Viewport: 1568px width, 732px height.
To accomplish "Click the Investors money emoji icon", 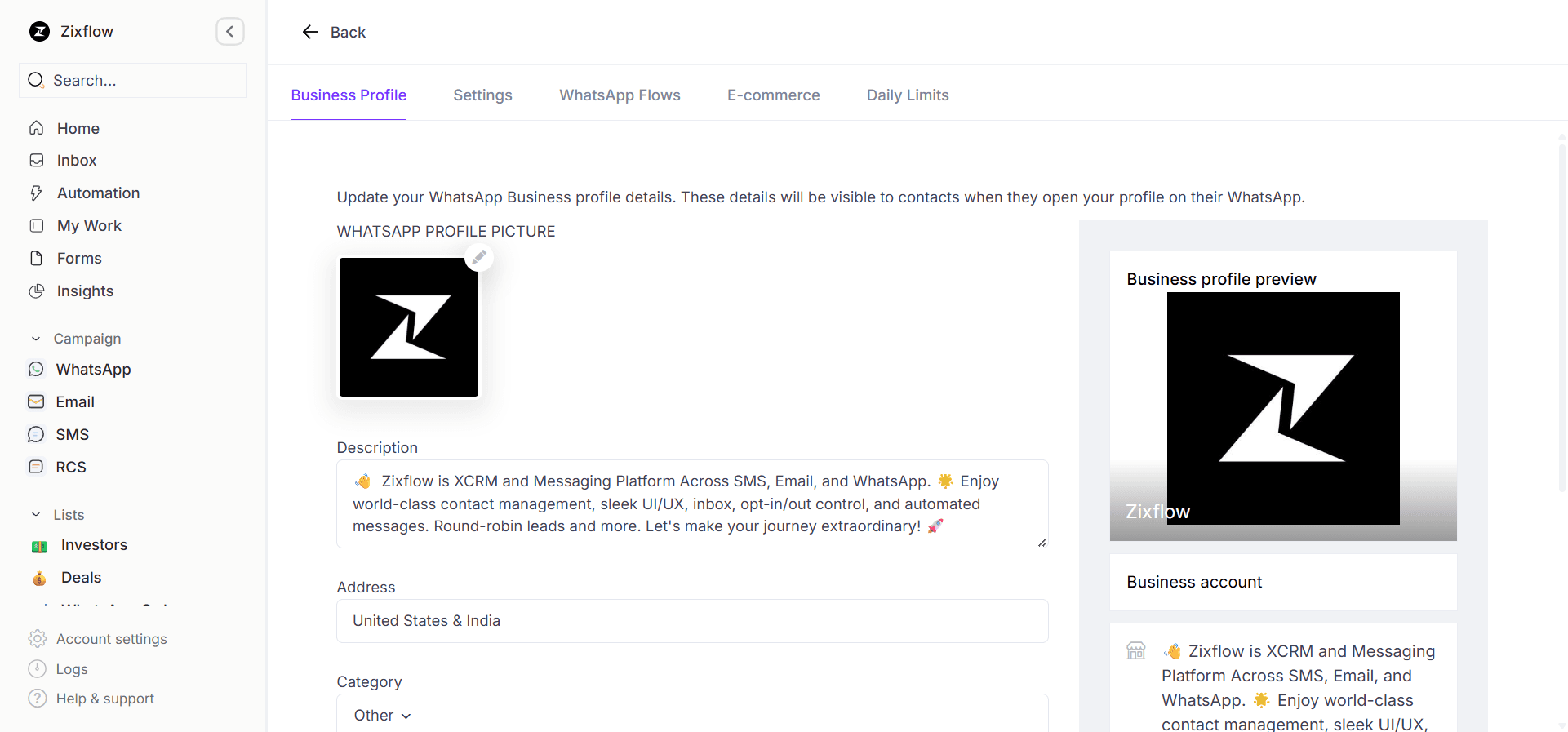I will (x=39, y=546).
